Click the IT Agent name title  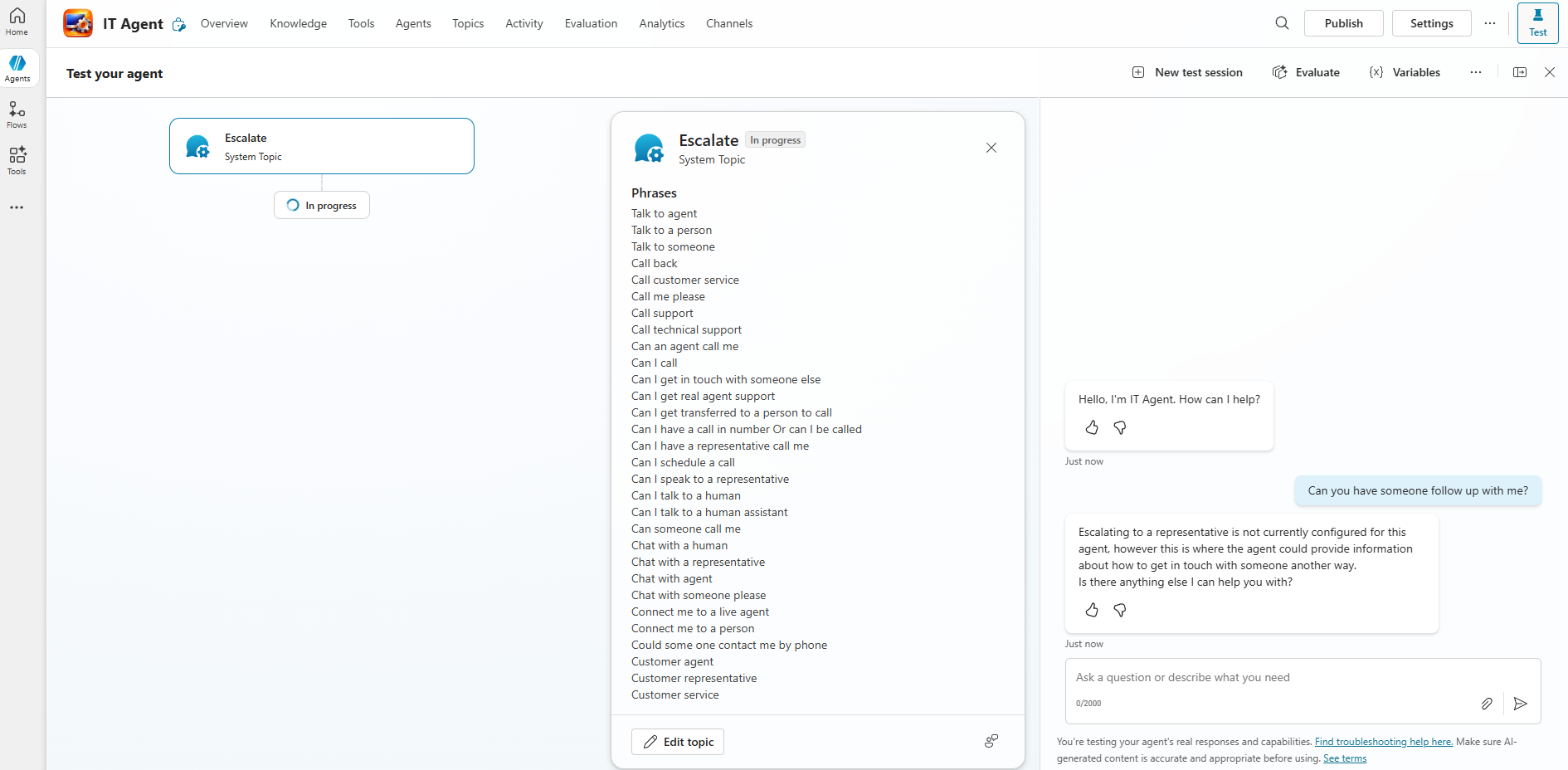click(133, 24)
